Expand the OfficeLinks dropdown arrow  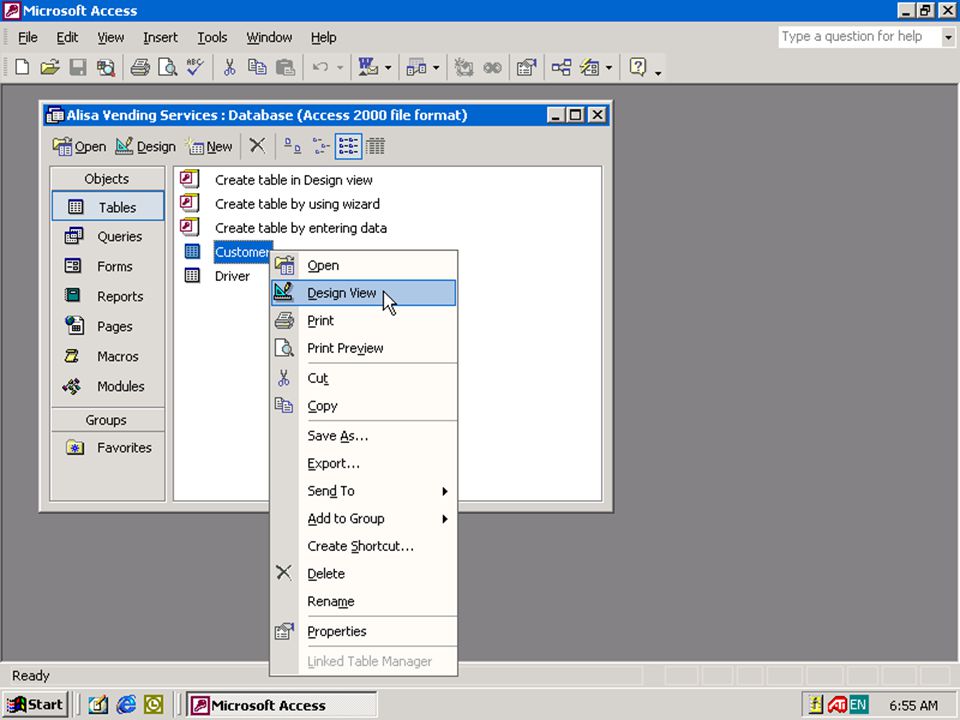388,67
